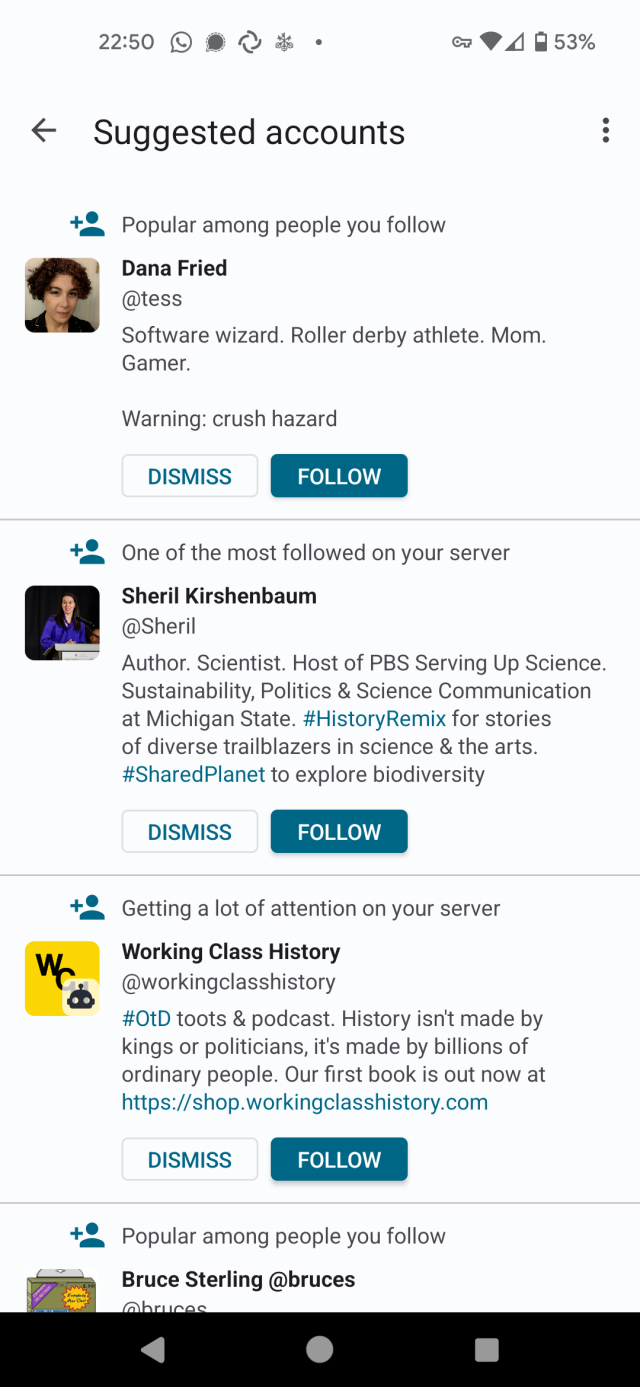The image size is (640, 1387).
Task: Dismiss the Dana Fried suggestion
Action: [x=190, y=476]
